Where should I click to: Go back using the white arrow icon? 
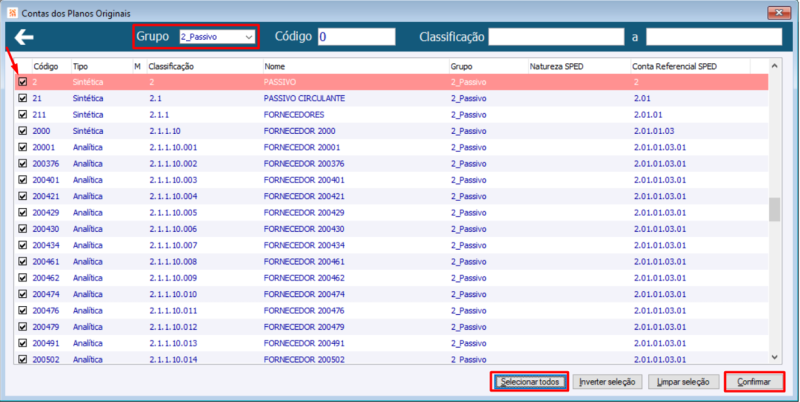click(23, 37)
